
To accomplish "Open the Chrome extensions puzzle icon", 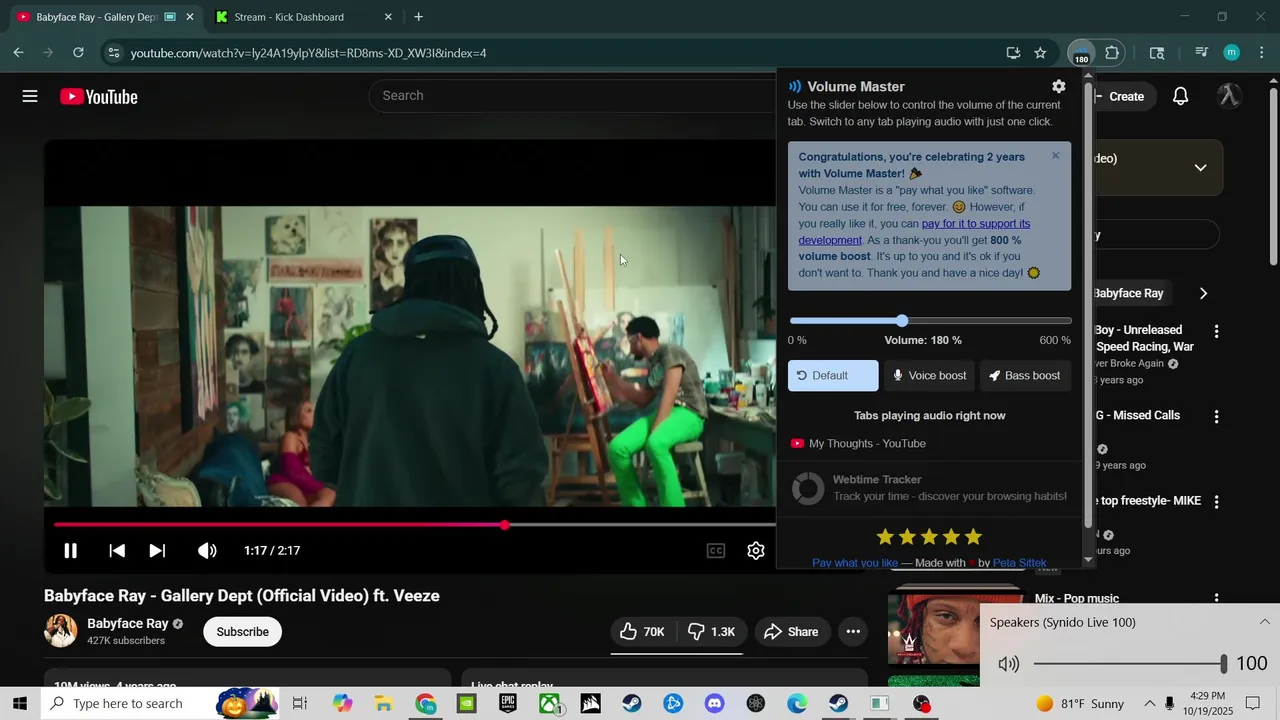I will point(1112,53).
